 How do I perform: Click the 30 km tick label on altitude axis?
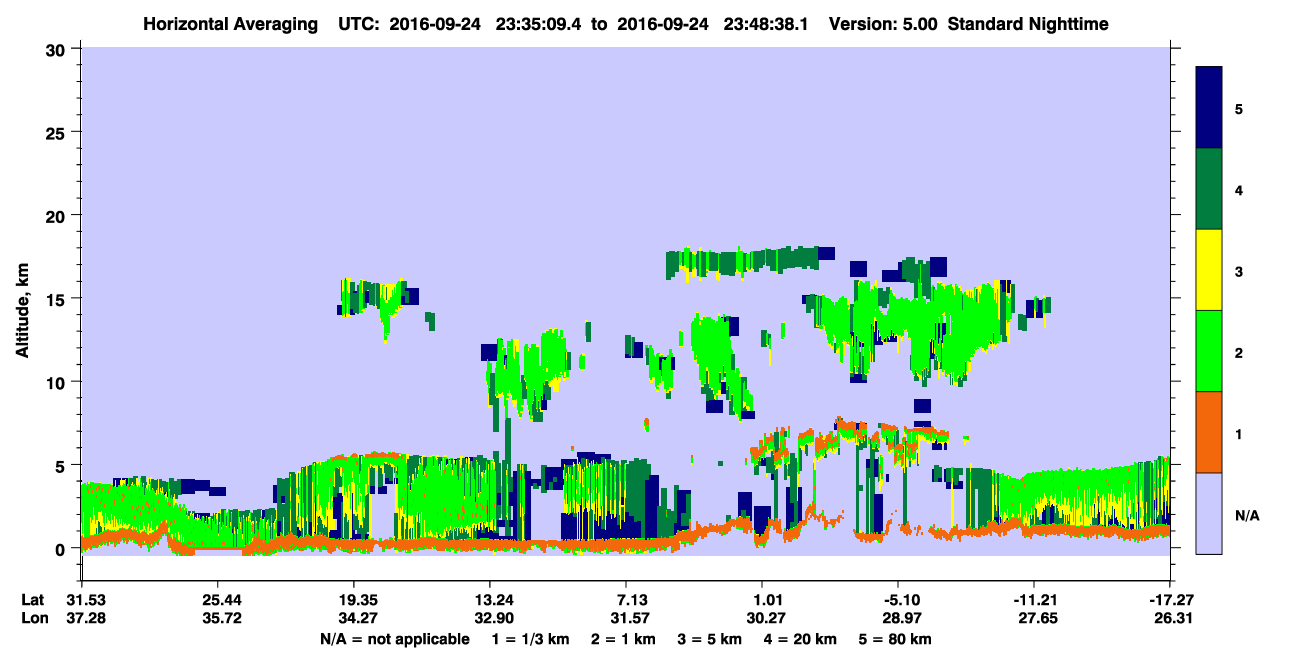click(57, 48)
